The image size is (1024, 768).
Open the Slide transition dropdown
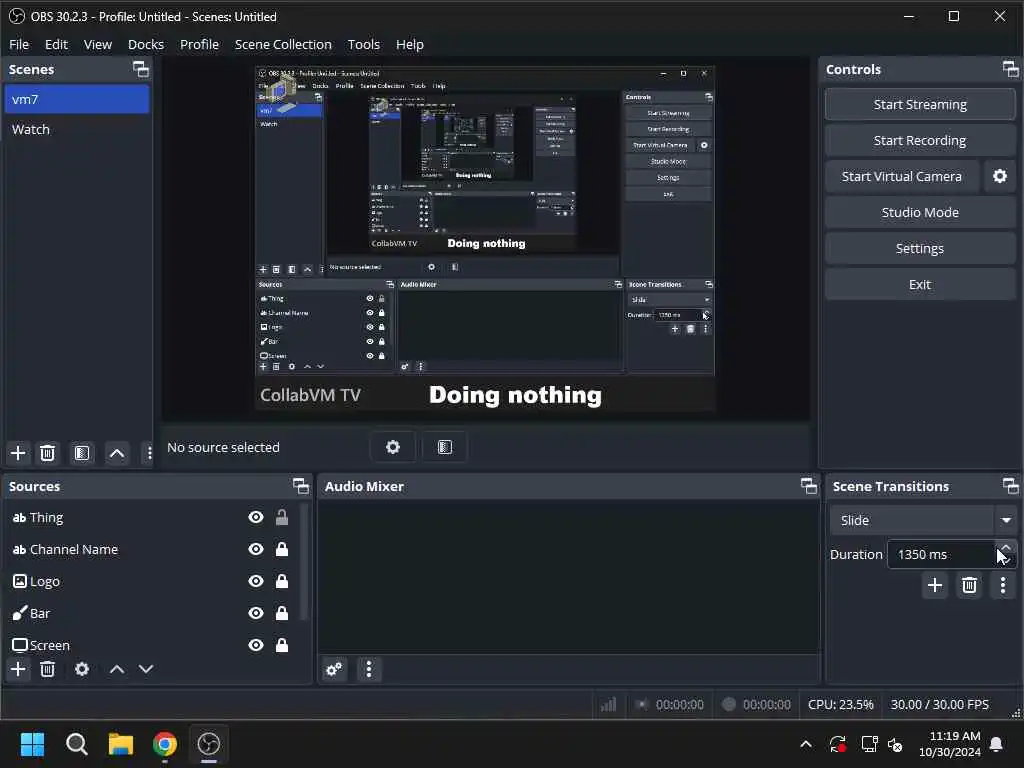923,520
